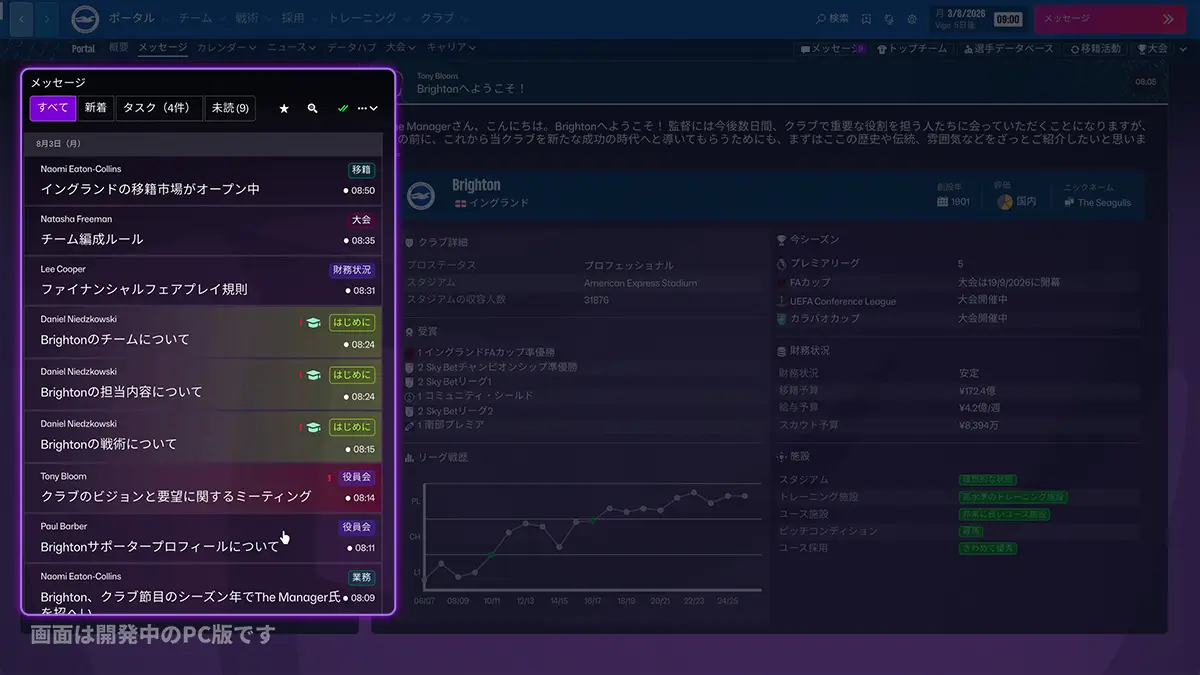1200x675 pixels.
Task: Click graduation cap icon on Brightonの担当内容について
Action: [313, 375]
